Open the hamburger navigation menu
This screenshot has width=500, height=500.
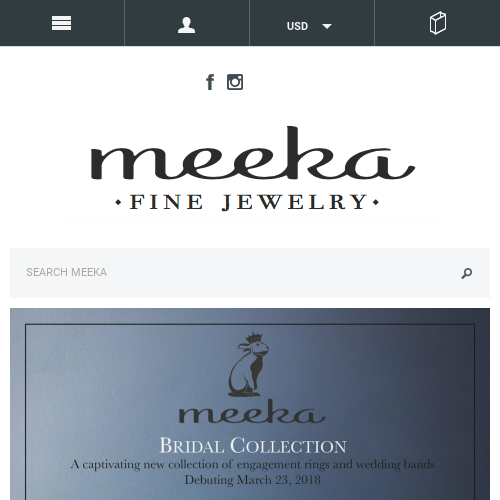click(x=61, y=23)
